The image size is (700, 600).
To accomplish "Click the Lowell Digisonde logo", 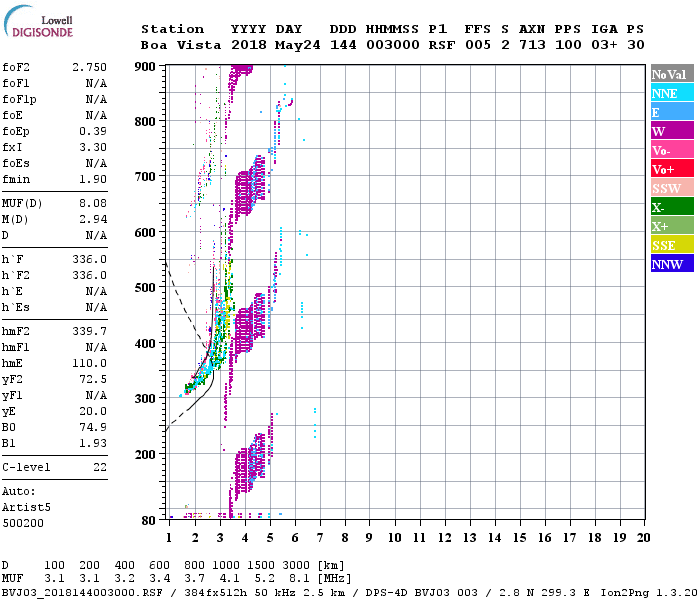I will point(38,21).
